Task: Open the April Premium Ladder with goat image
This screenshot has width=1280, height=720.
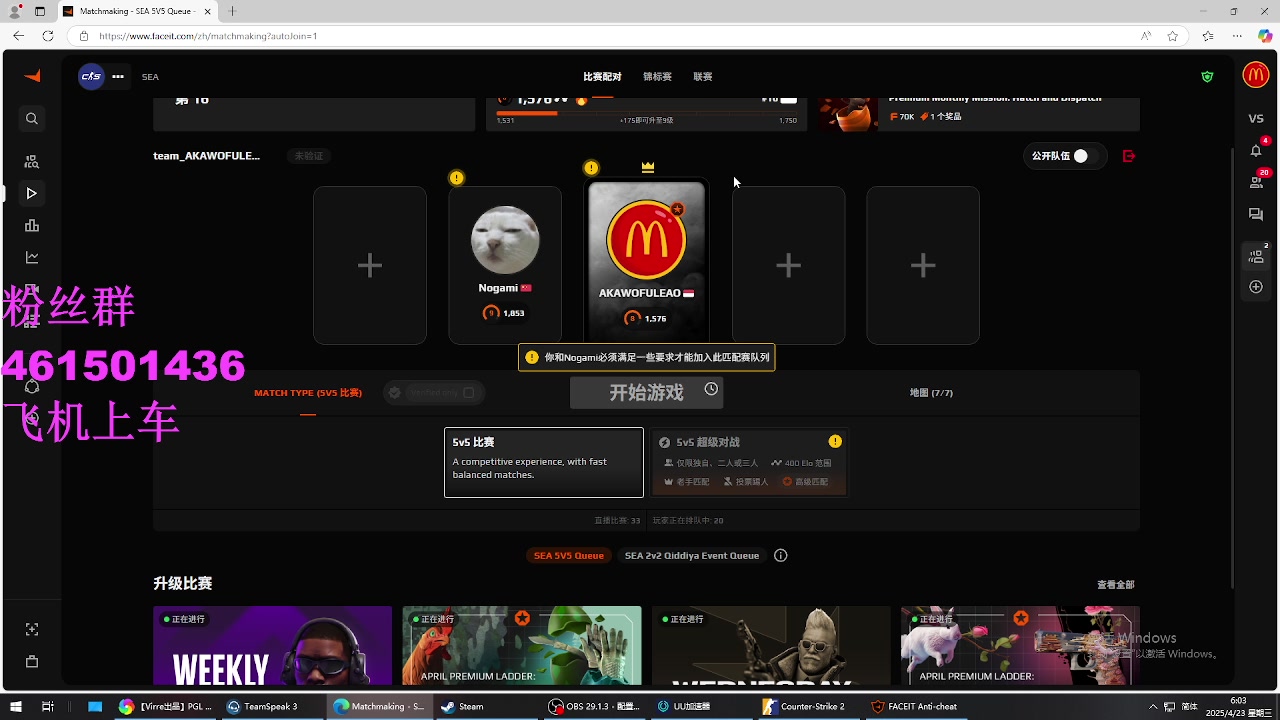Action: coord(1020,645)
